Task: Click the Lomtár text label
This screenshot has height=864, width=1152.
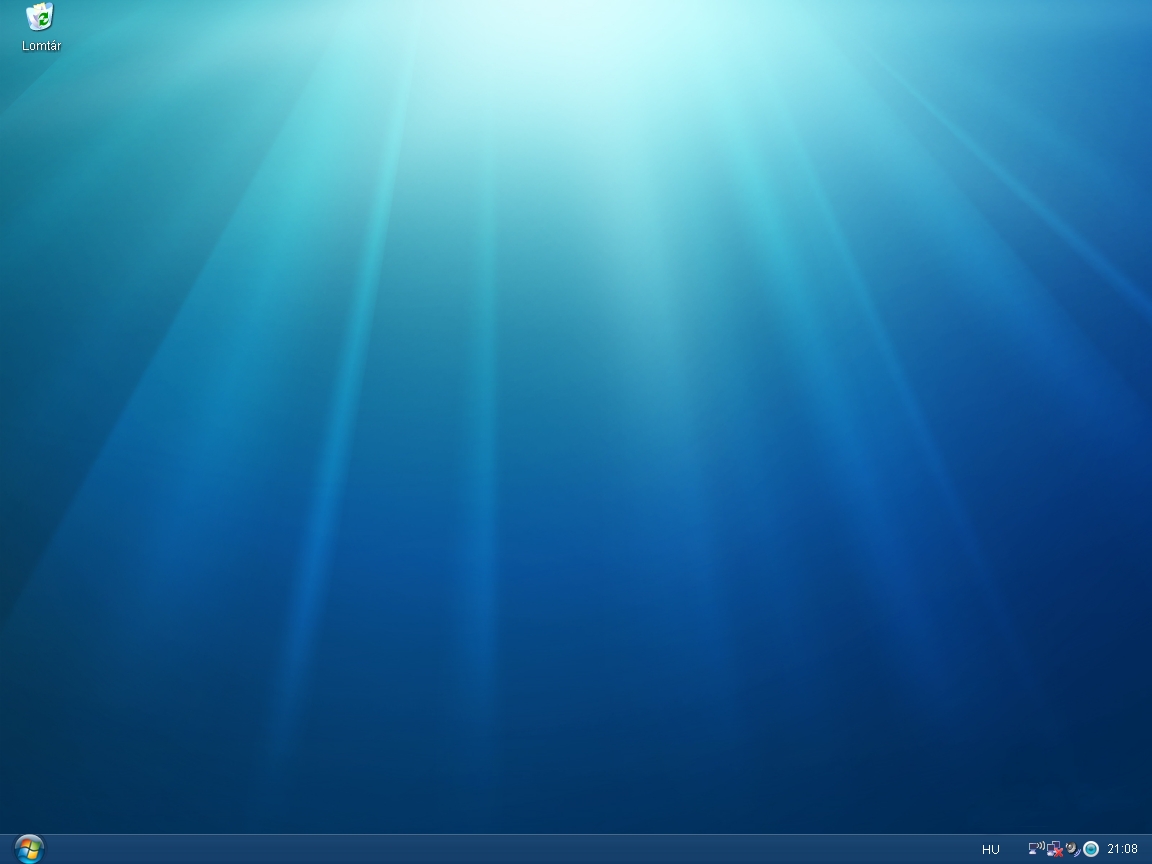Action: (x=41, y=46)
